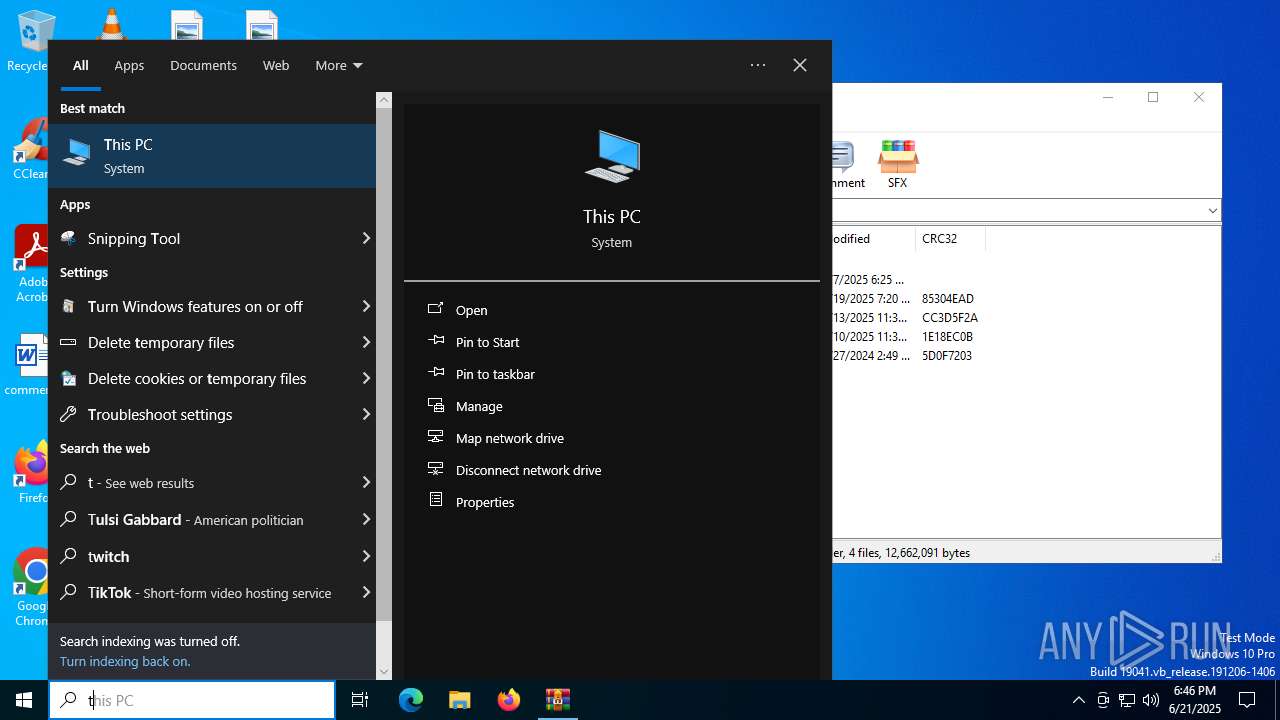
Task: Open WinRAR address bar dropdown
Action: click(x=1212, y=211)
